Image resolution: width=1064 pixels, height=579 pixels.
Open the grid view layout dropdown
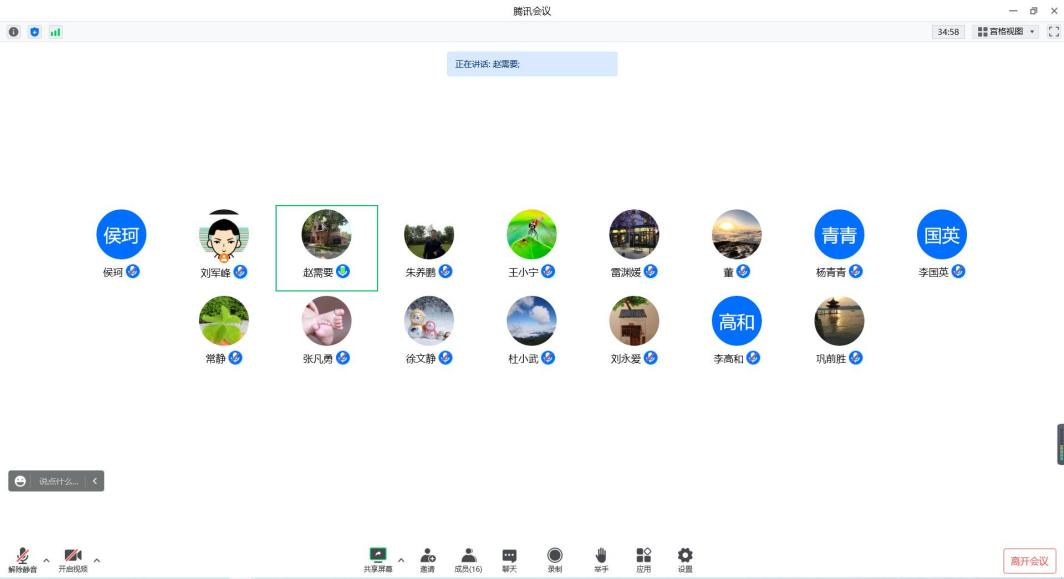1006,32
